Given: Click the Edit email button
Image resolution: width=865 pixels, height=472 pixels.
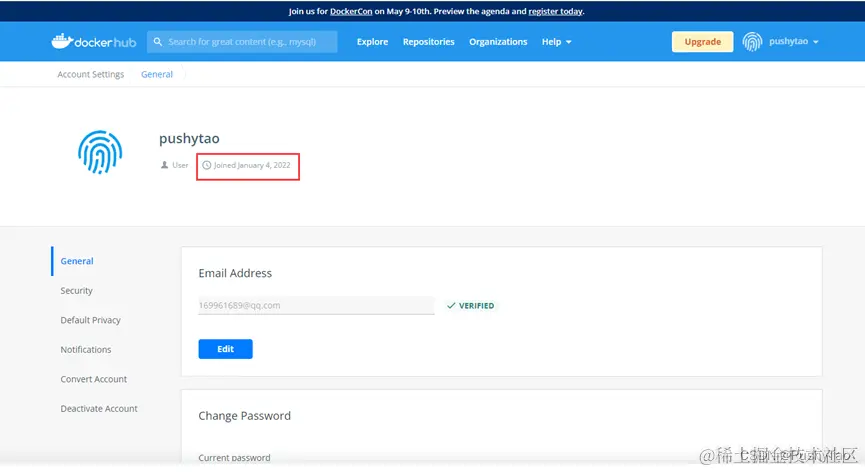Looking at the screenshot, I should [x=226, y=349].
